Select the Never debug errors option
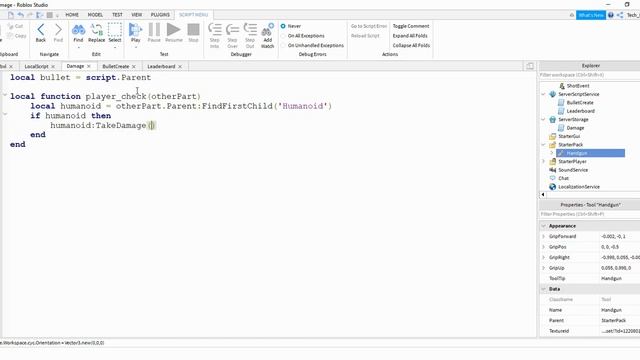The image size is (640, 360). point(283,26)
